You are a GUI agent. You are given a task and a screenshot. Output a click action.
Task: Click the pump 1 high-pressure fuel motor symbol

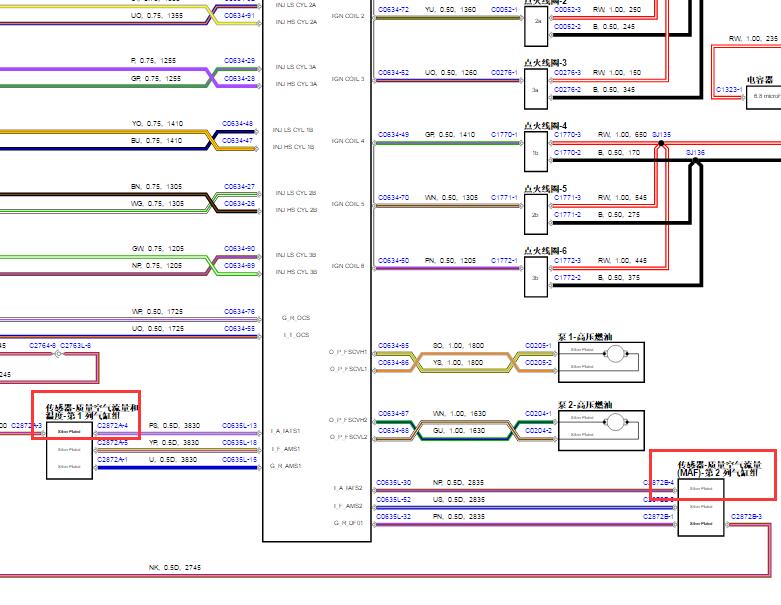tap(615, 354)
